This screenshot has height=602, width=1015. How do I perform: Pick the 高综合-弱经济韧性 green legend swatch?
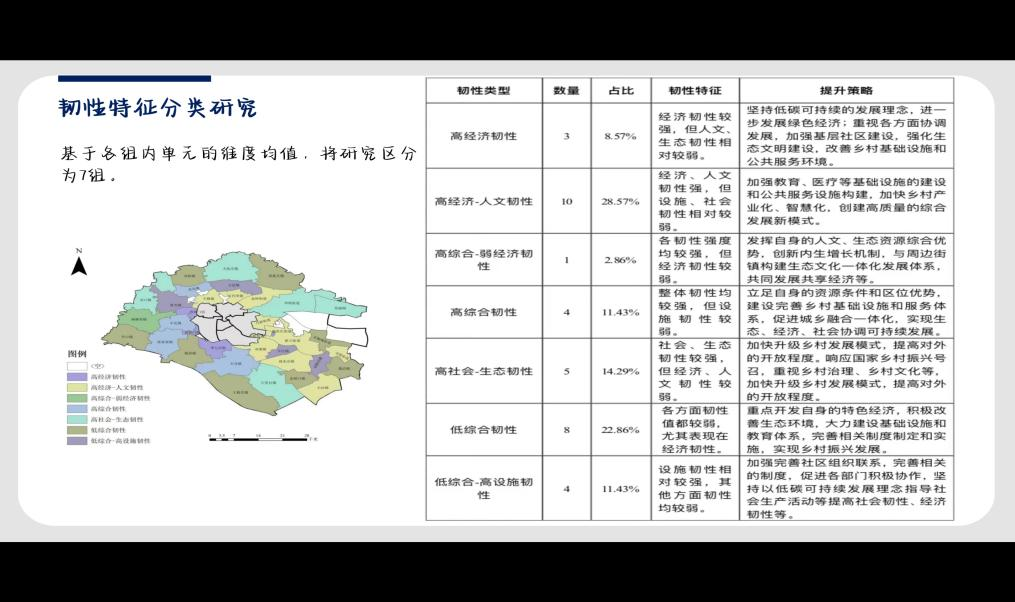click(77, 398)
